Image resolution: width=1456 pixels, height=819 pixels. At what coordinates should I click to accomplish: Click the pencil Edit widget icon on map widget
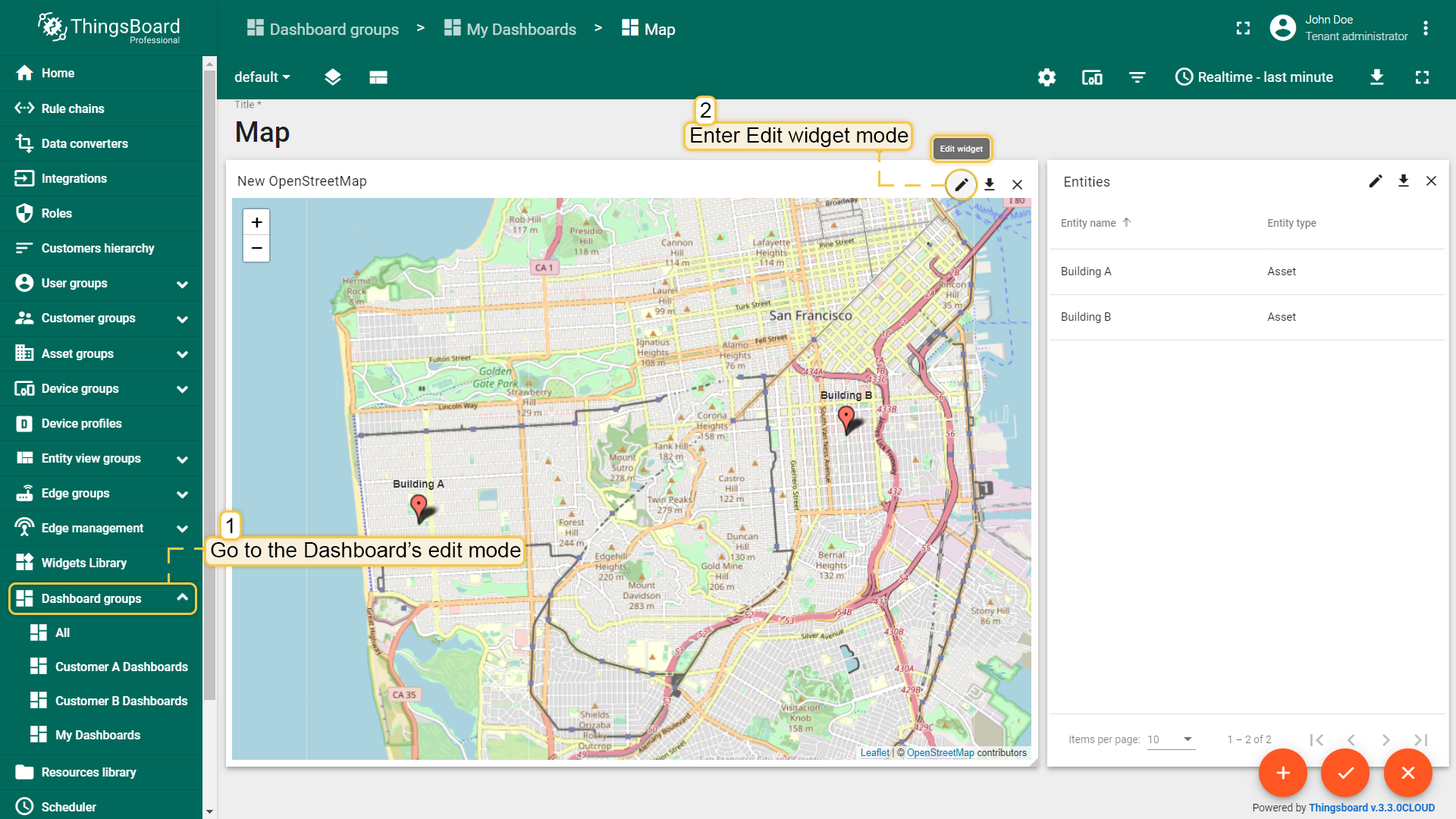pos(961,184)
